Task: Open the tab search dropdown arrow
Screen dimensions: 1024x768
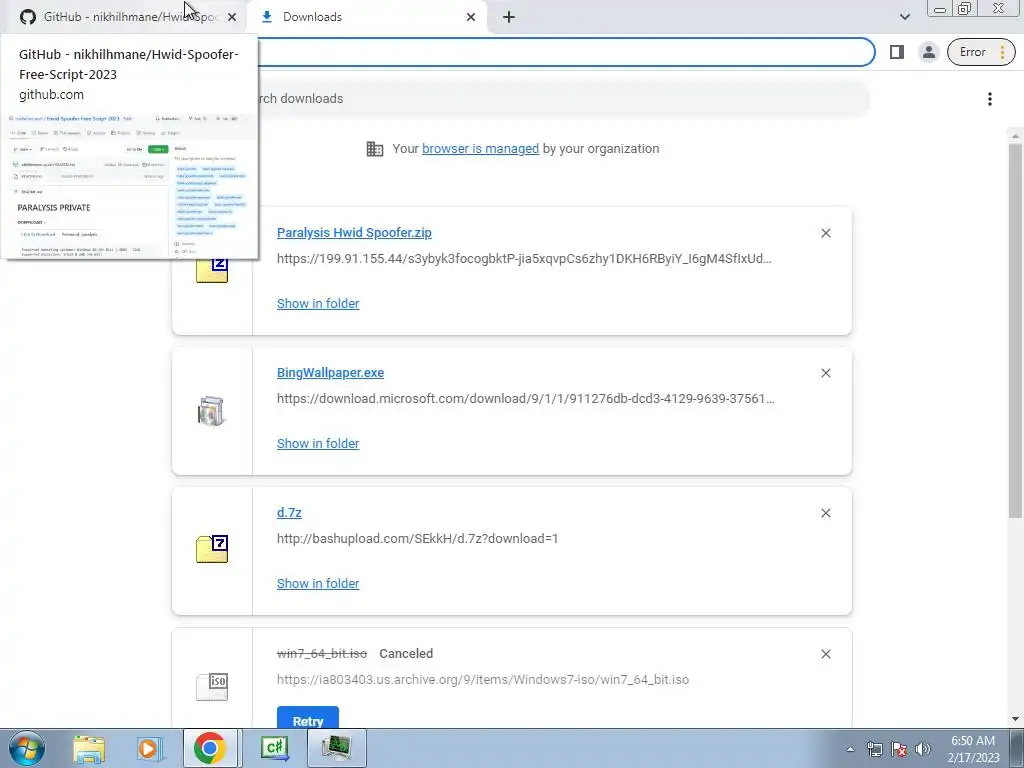Action: 904,17
